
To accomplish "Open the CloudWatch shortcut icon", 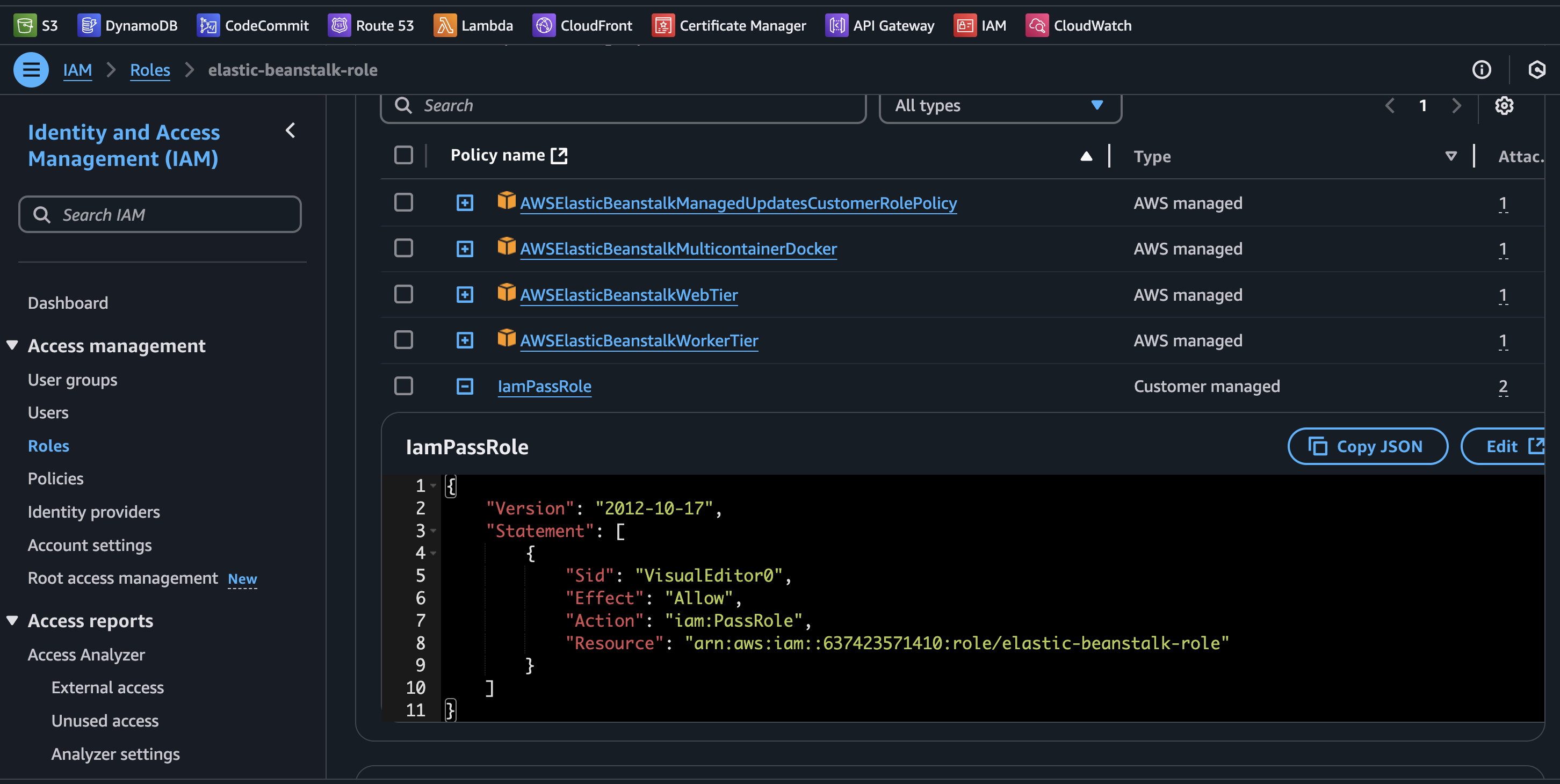I will 1037,25.
